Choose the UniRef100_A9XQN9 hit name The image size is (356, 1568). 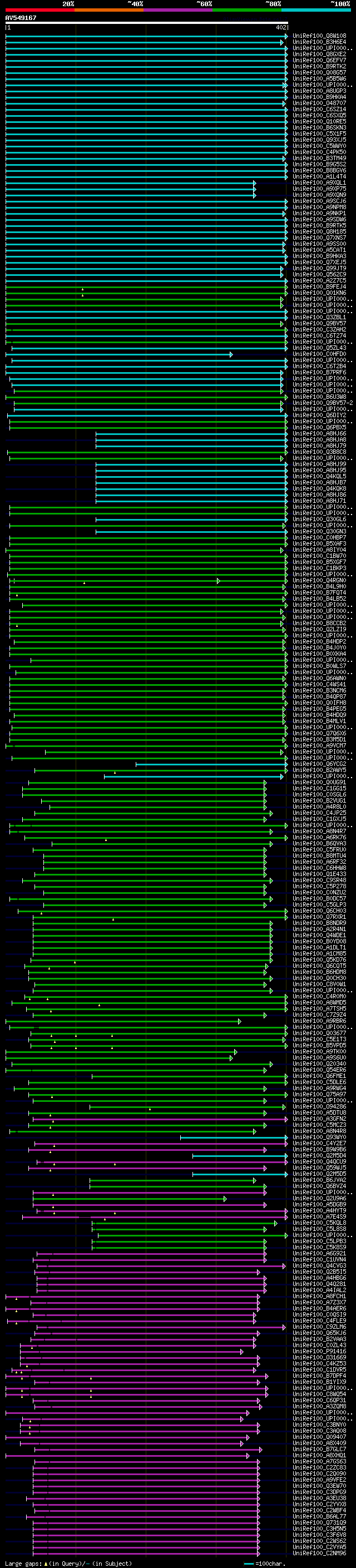pos(319,195)
